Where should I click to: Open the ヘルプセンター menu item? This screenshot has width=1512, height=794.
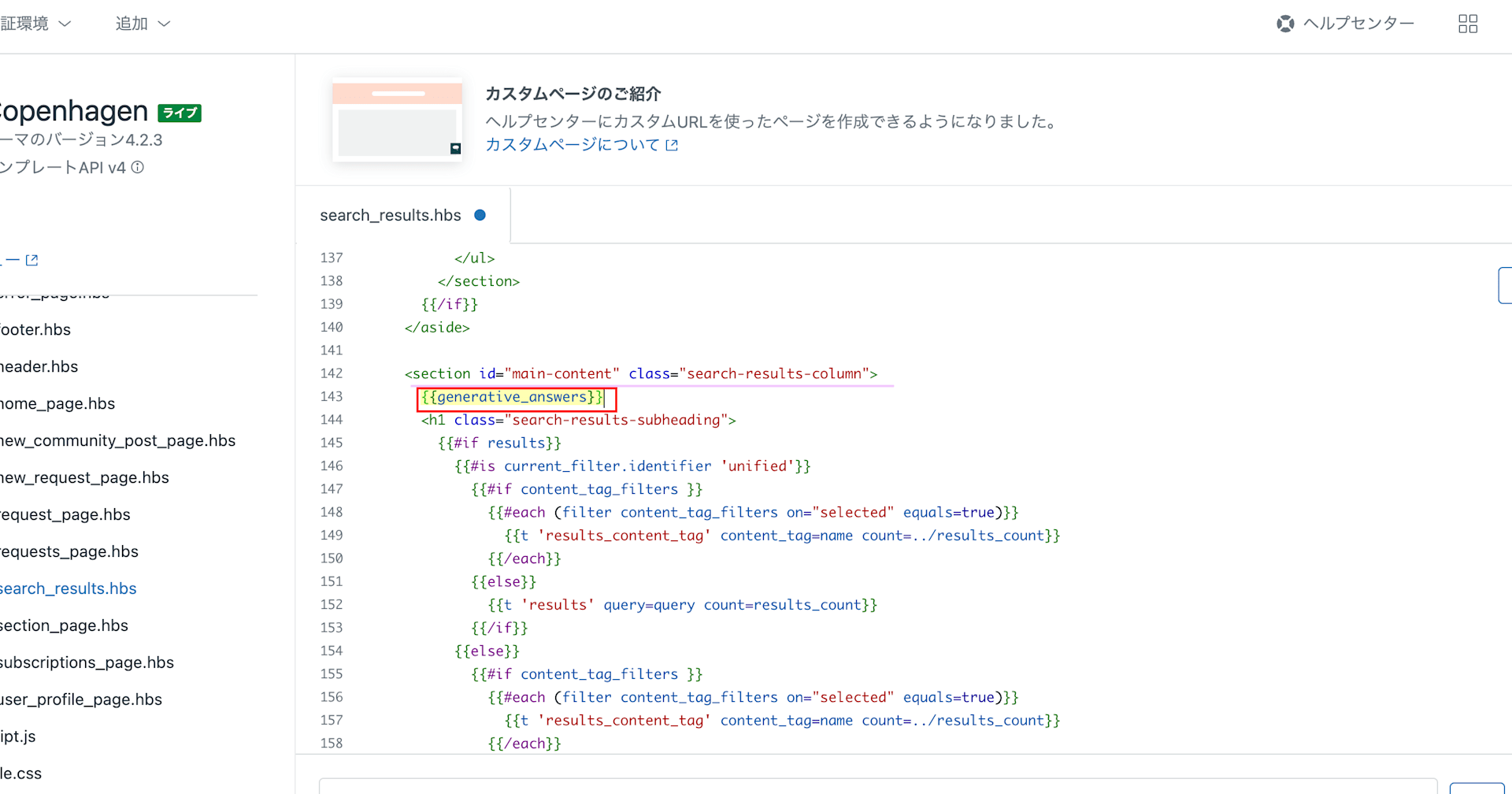(x=1358, y=24)
